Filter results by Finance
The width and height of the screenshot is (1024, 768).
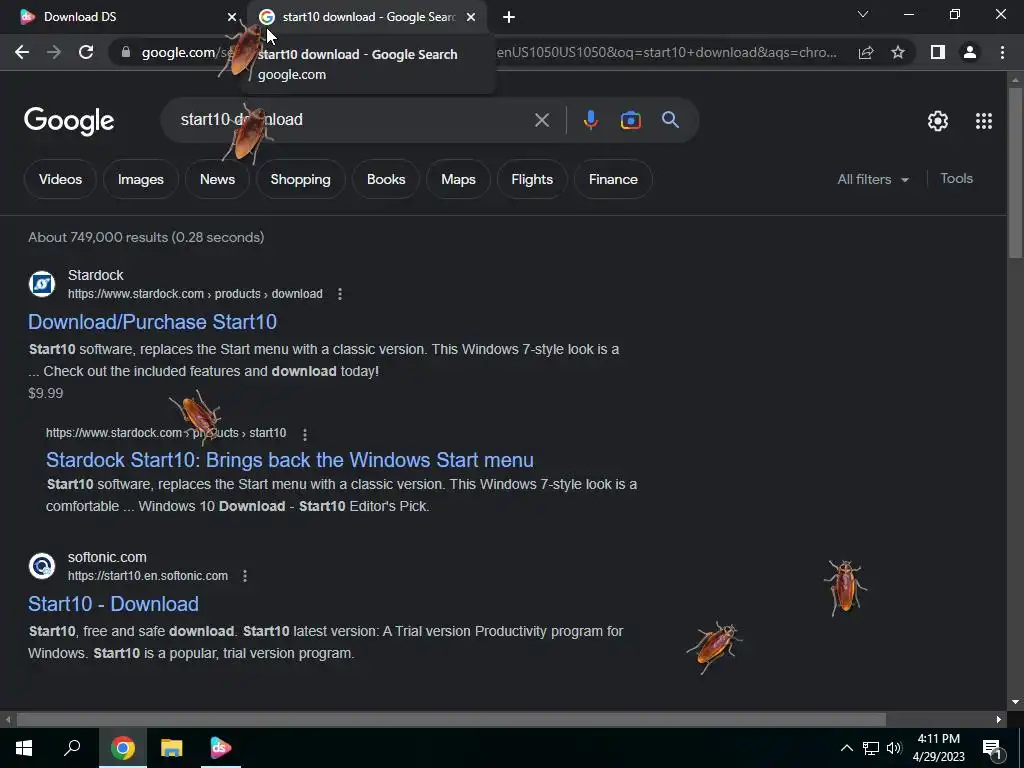pos(613,179)
